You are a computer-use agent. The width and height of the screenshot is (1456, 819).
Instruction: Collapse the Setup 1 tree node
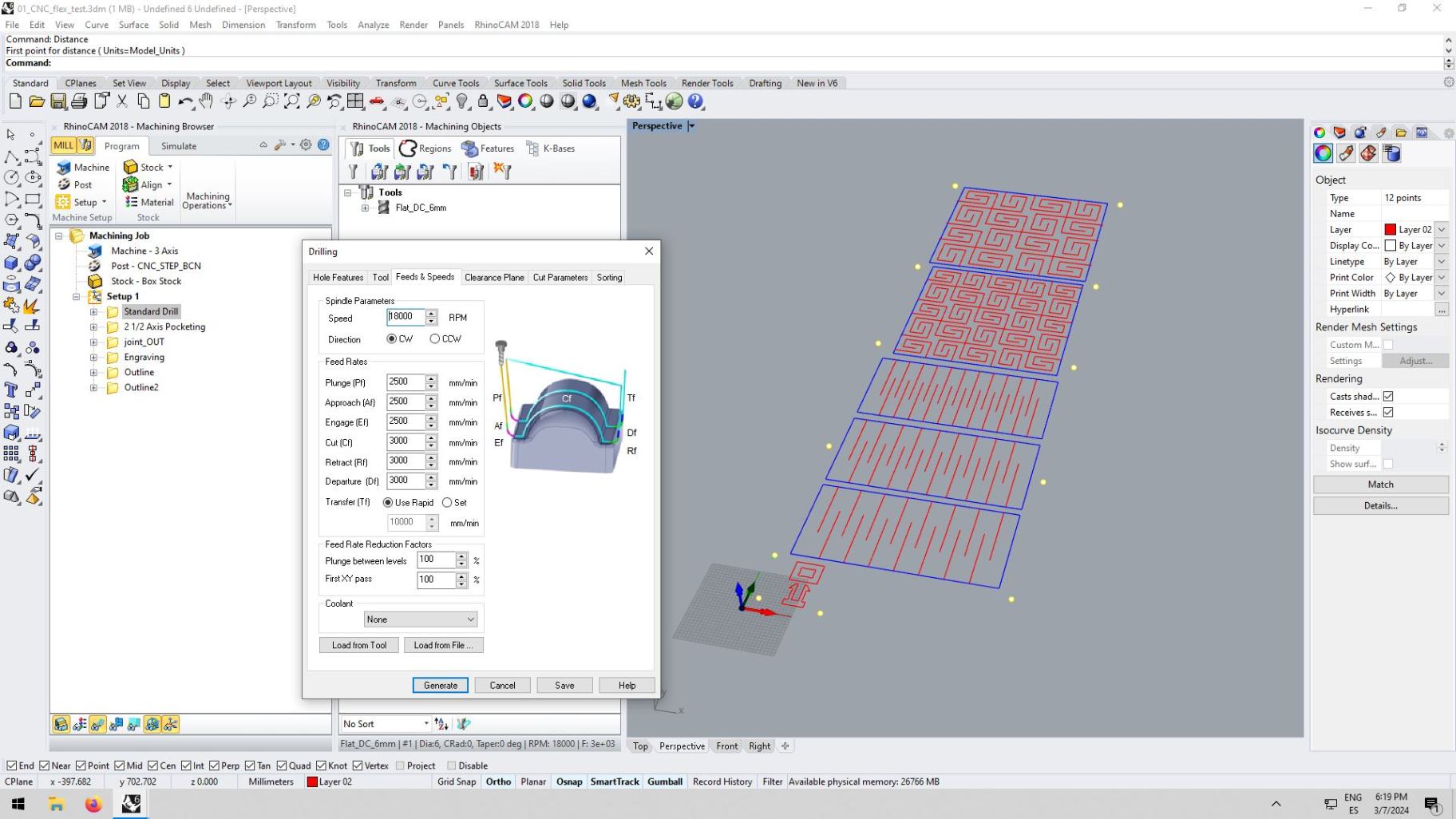pos(77,297)
